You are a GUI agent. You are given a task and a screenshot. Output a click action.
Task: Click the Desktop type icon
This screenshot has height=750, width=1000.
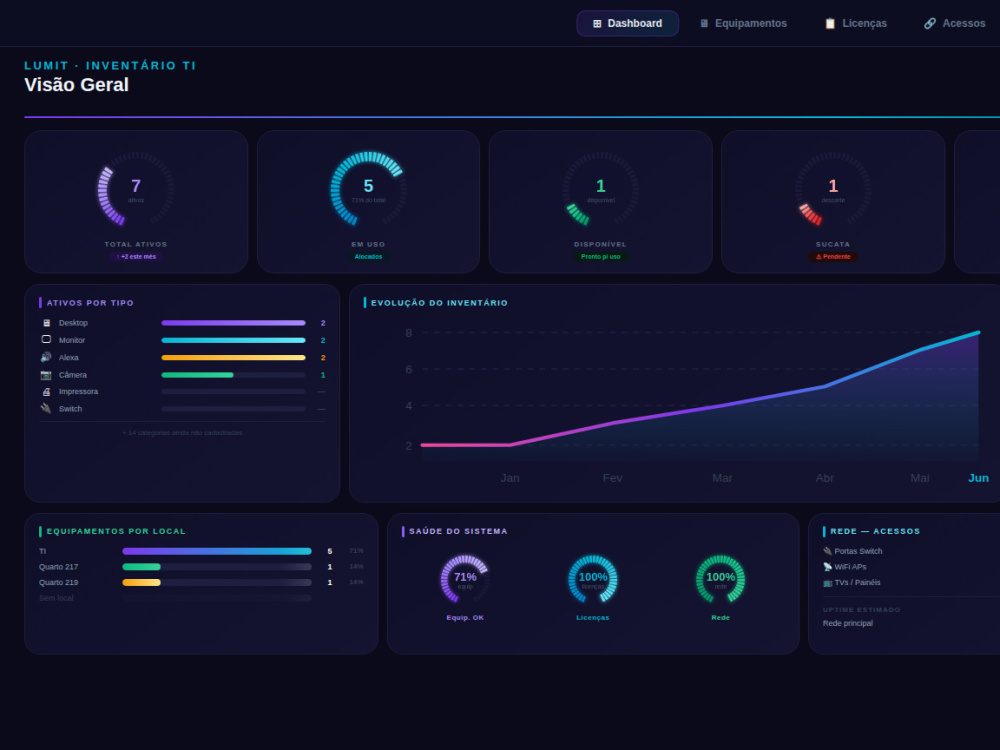(46, 323)
